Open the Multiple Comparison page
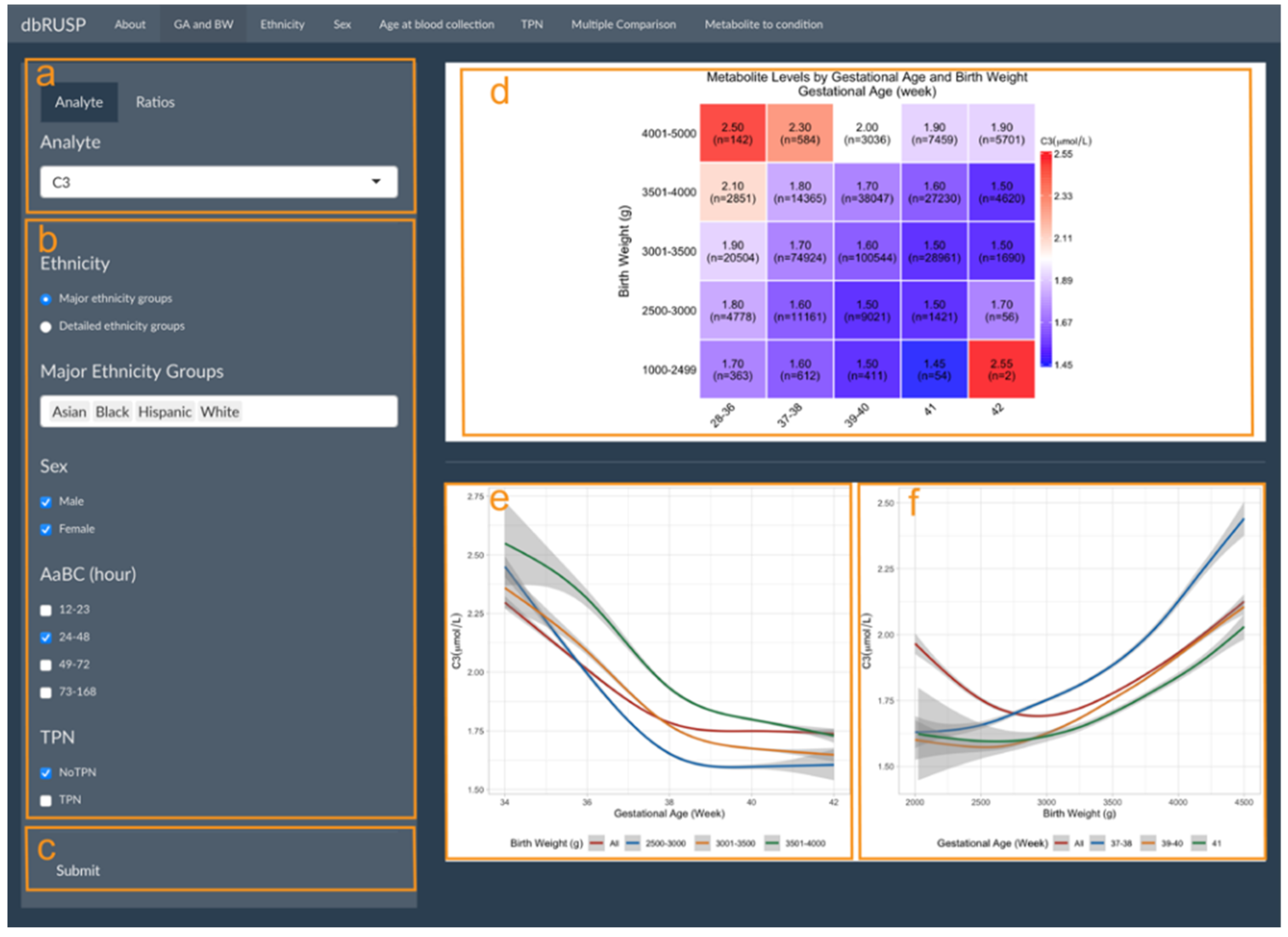The height and width of the screenshot is (937, 1288). pyautogui.click(x=623, y=24)
